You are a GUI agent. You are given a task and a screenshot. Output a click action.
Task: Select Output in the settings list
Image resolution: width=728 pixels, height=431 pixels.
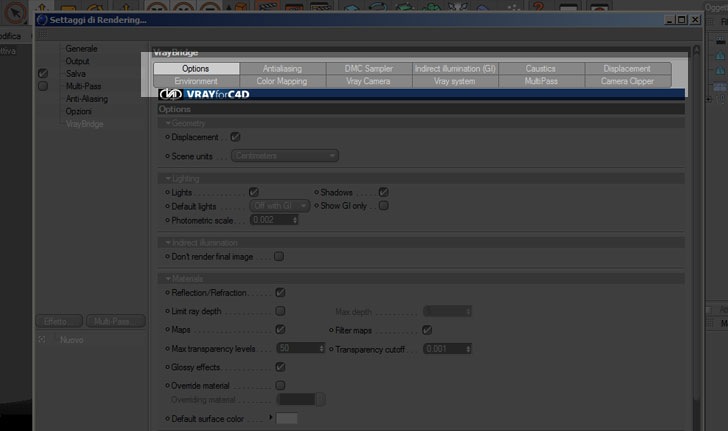coord(77,61)
